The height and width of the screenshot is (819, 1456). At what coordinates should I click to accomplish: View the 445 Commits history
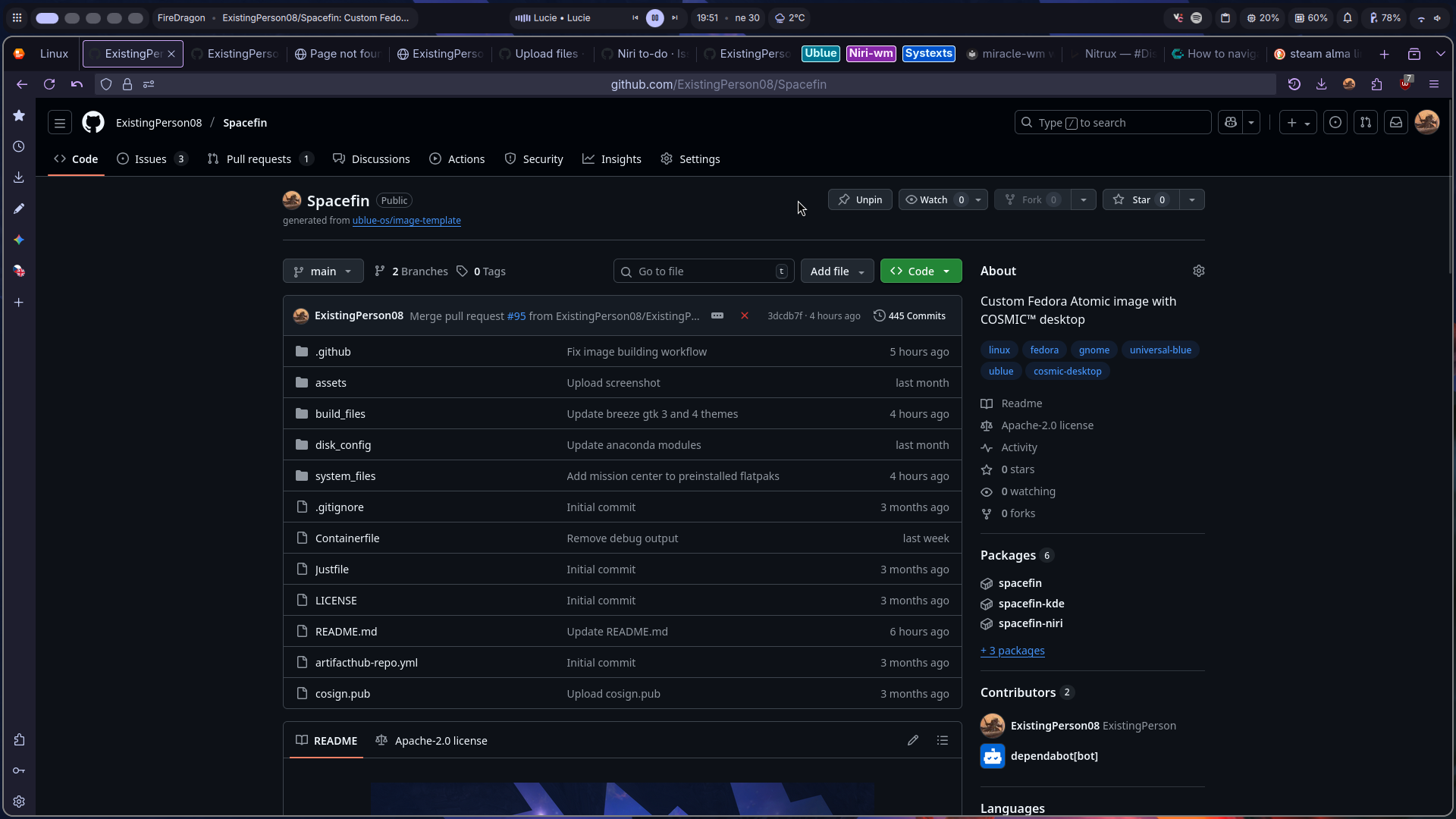909,315
